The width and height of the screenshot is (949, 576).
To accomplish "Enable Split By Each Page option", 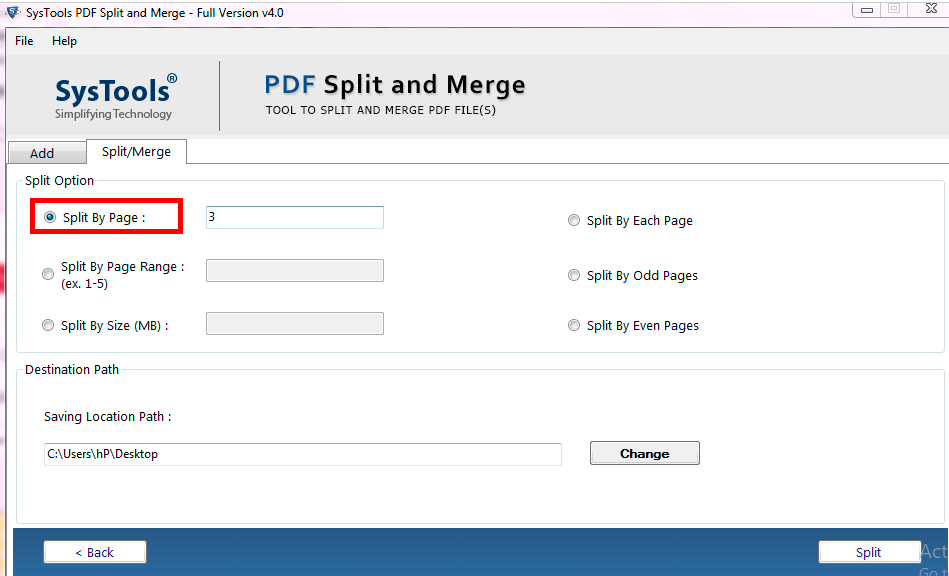I will [574, 220].
